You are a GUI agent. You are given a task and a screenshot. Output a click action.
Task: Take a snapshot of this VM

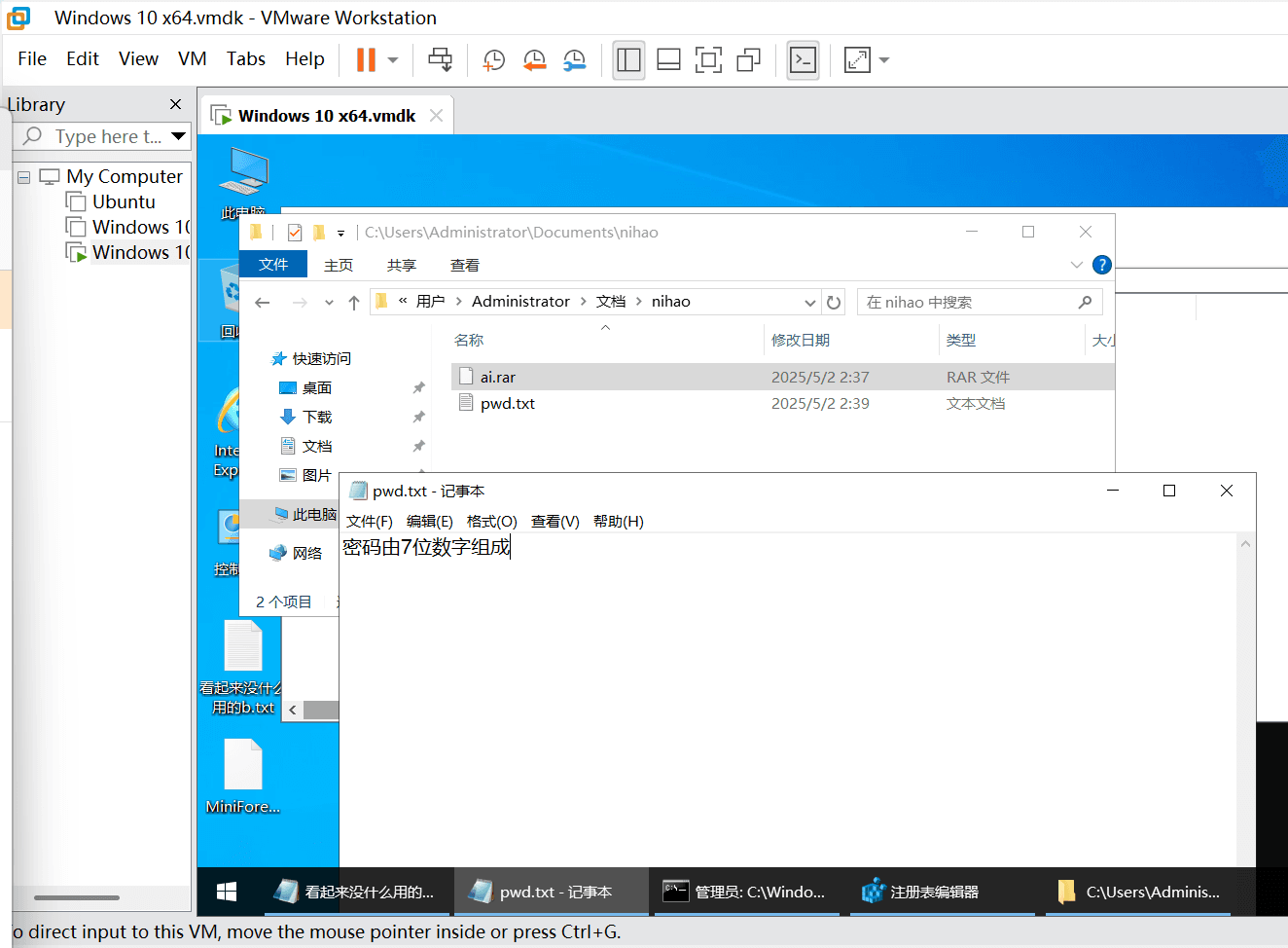tap(494, 60)
